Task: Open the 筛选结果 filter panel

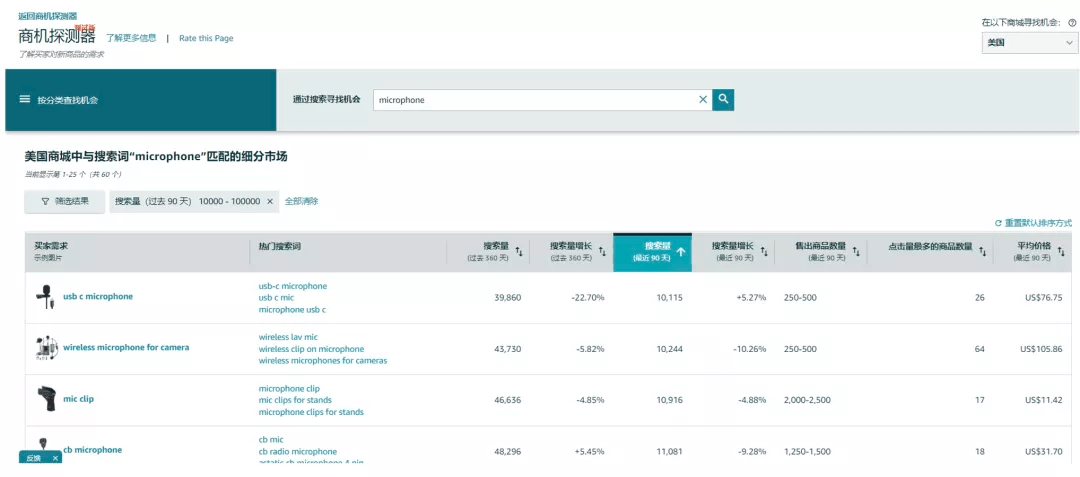Action: pyautogui.click(x=64, y=201)
